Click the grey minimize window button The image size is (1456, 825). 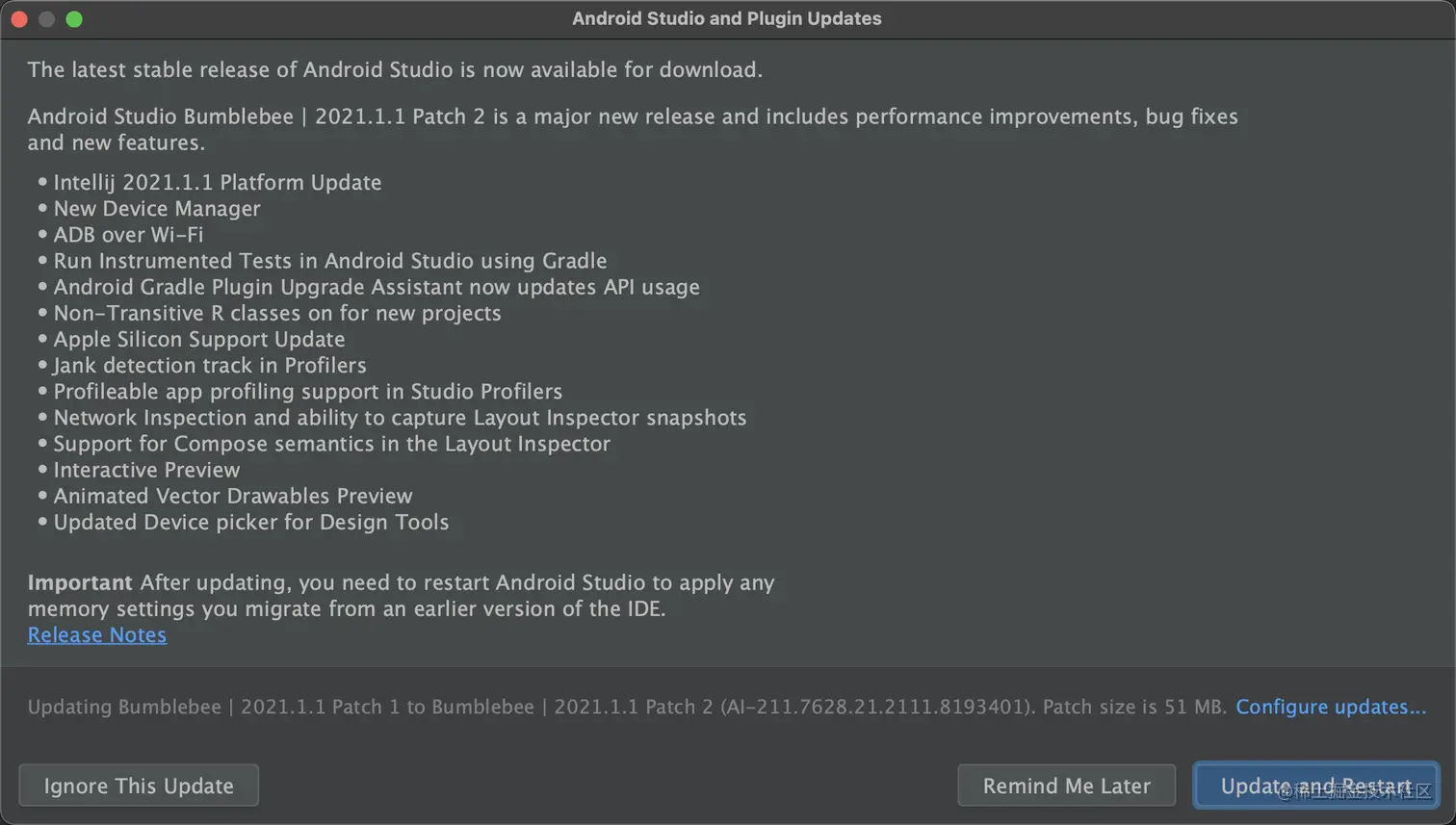pyautogui.click(x=46, y=19)
